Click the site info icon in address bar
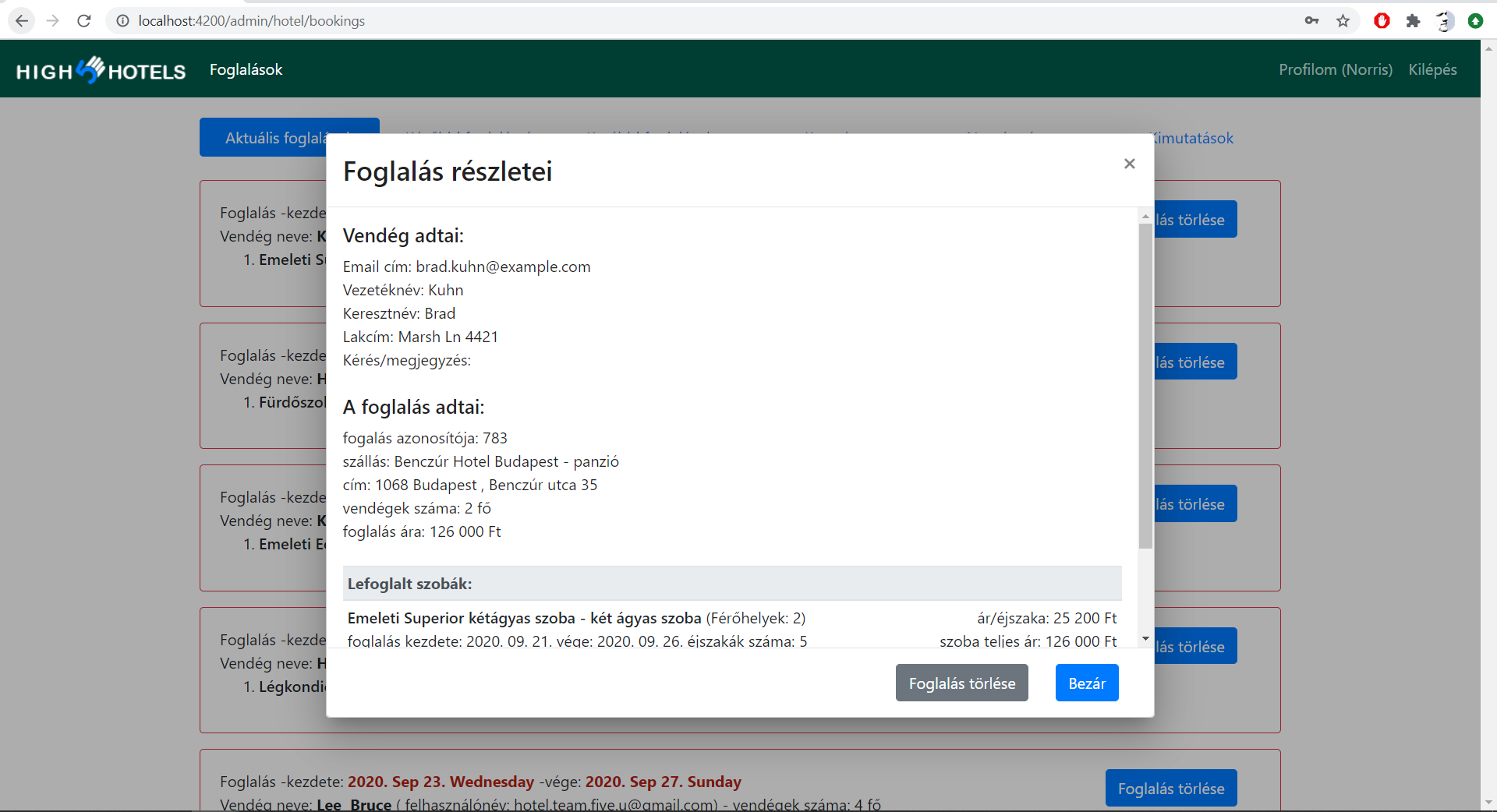Screen dimensions: 1497x812 tap(122, 21)
